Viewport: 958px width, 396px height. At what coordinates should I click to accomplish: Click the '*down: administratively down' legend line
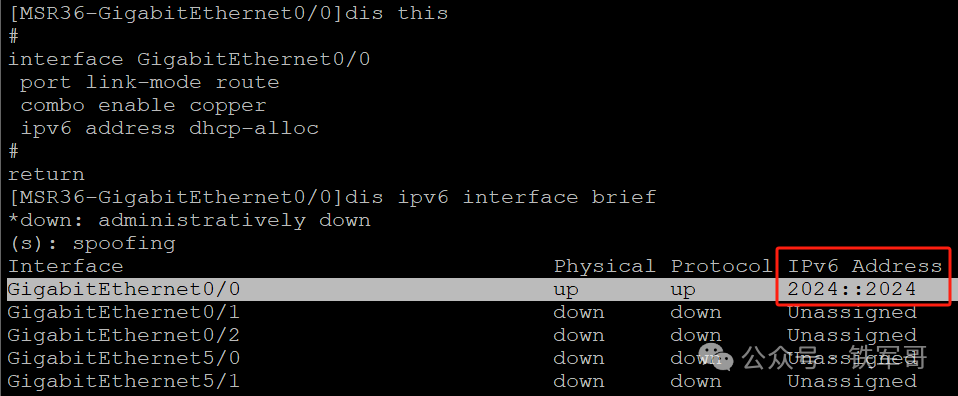[x=189, y=220]
